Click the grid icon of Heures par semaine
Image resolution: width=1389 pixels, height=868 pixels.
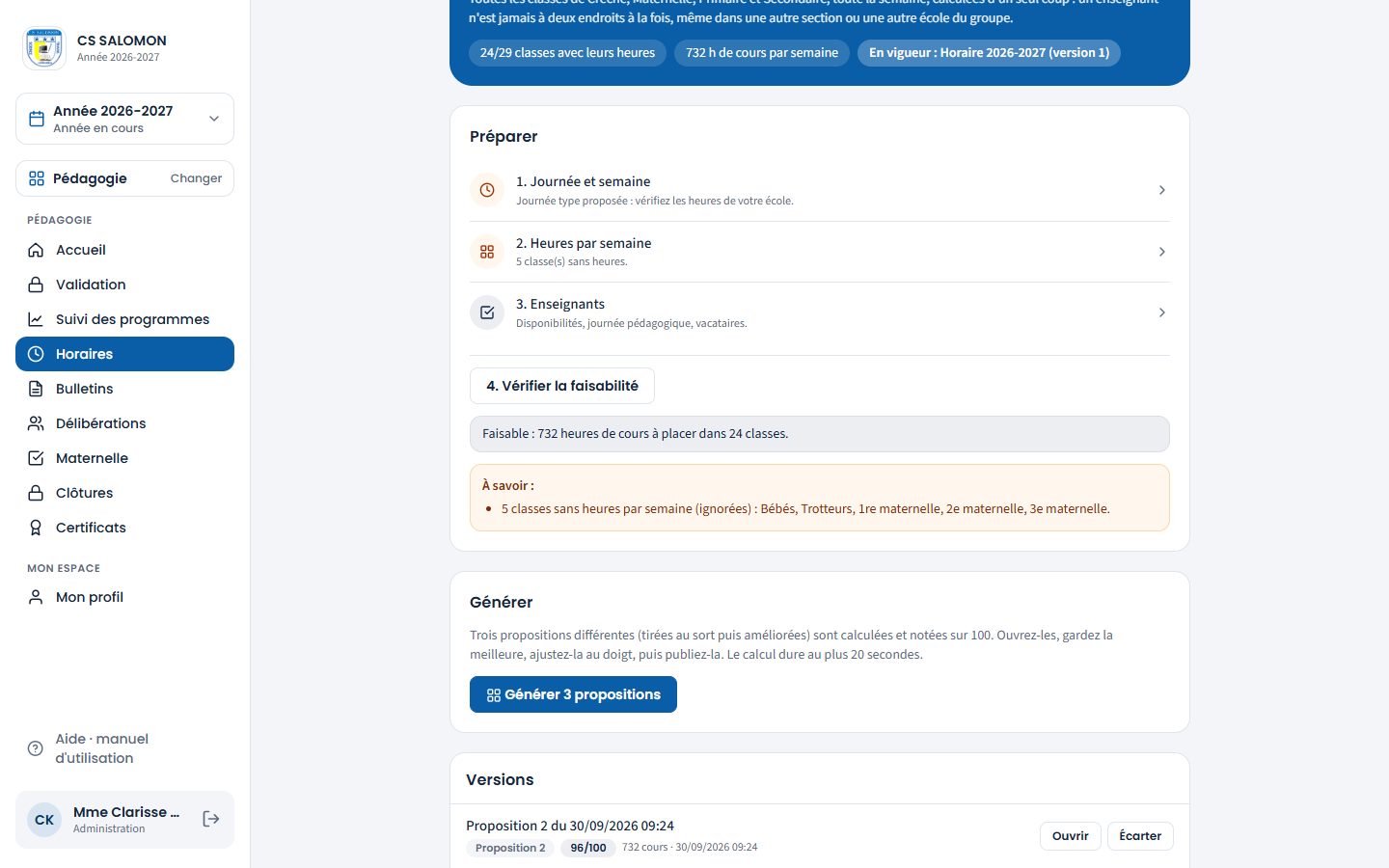[487, 252]
